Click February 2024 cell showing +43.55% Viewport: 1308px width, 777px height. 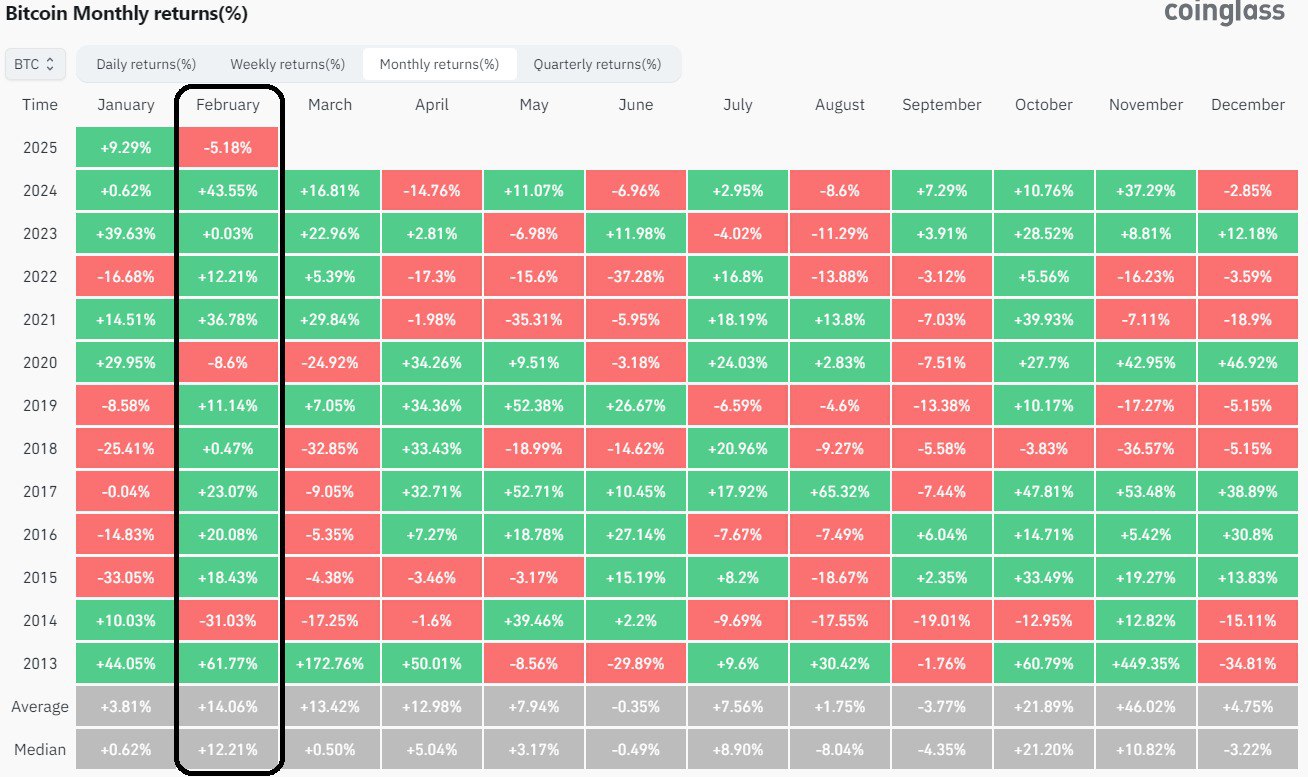[228, 191]
